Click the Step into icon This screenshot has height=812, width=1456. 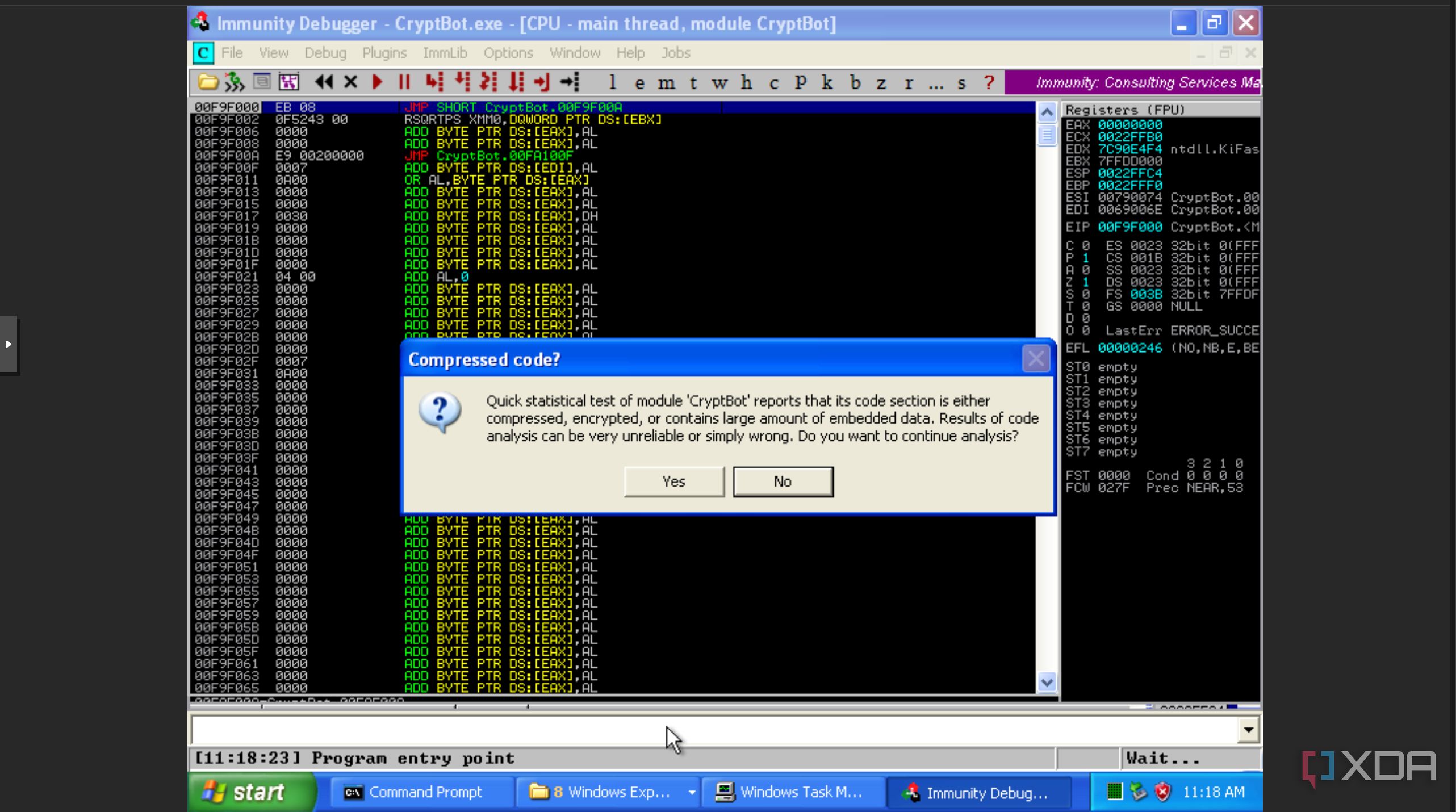coord(434,82)
